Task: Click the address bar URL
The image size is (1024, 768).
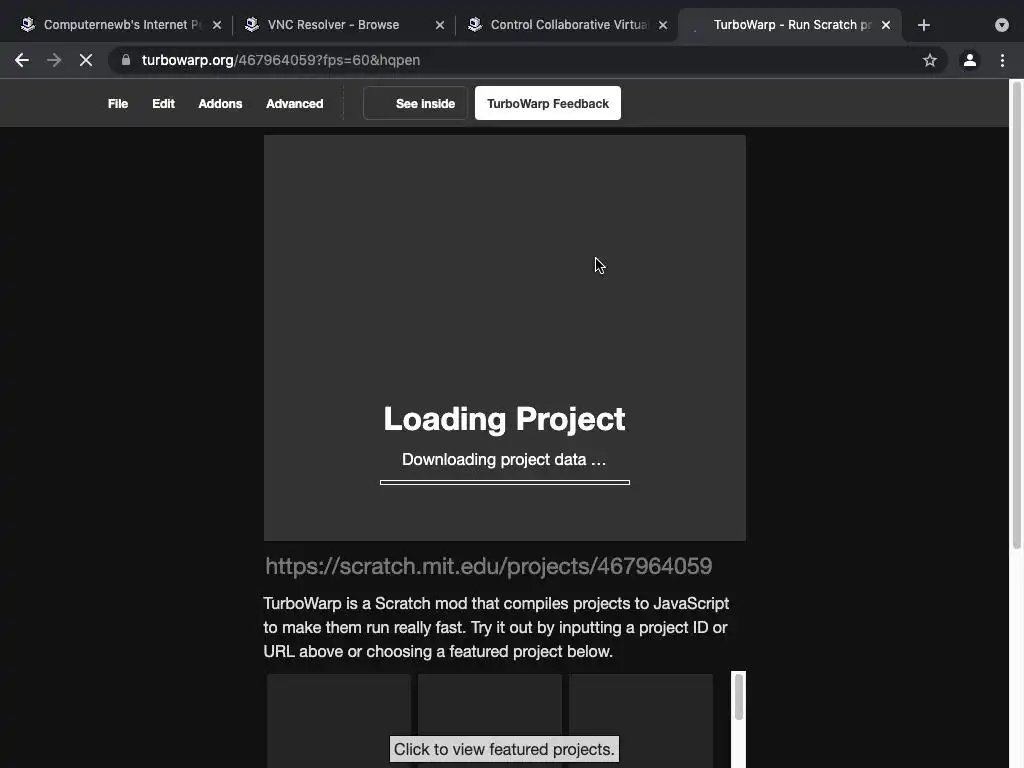Action: pos(281,60)
